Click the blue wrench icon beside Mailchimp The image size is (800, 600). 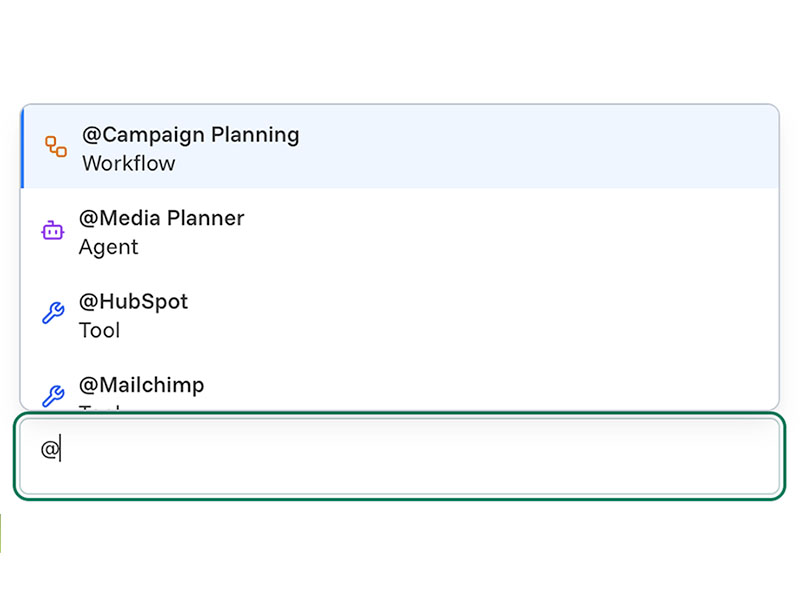pos(53,395)
